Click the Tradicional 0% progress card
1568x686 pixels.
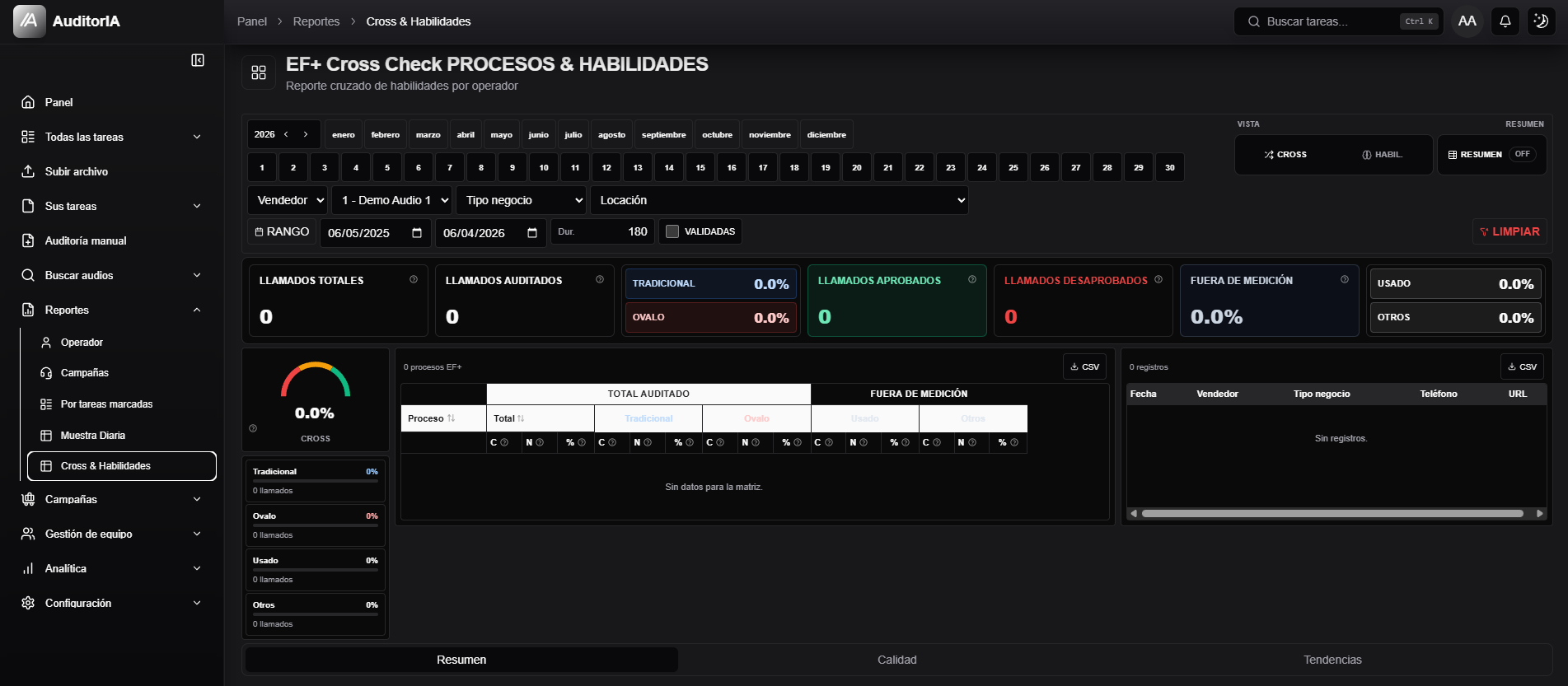pos(316,481)
